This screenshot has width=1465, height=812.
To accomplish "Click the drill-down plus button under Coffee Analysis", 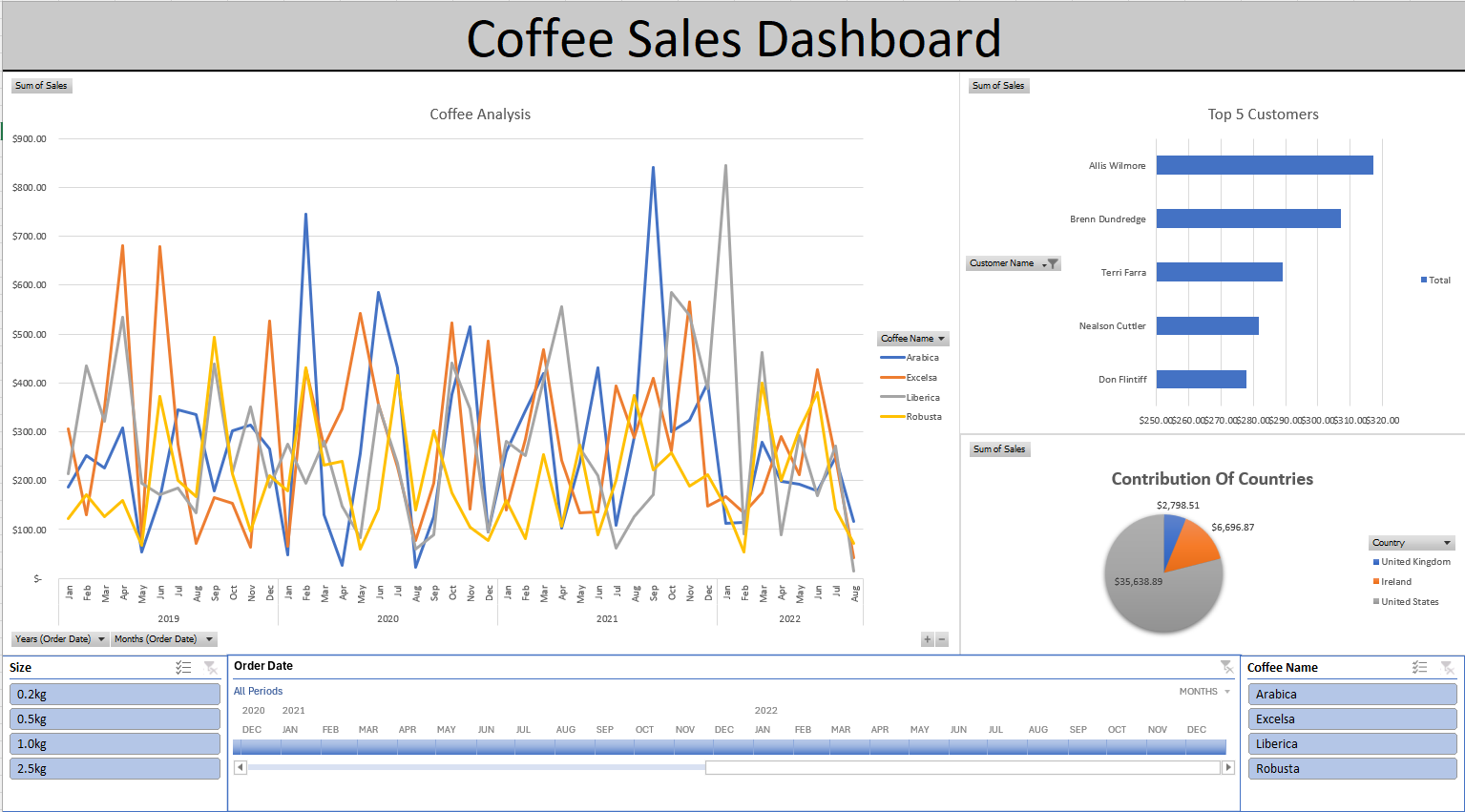I will click(x=926, y=639).
